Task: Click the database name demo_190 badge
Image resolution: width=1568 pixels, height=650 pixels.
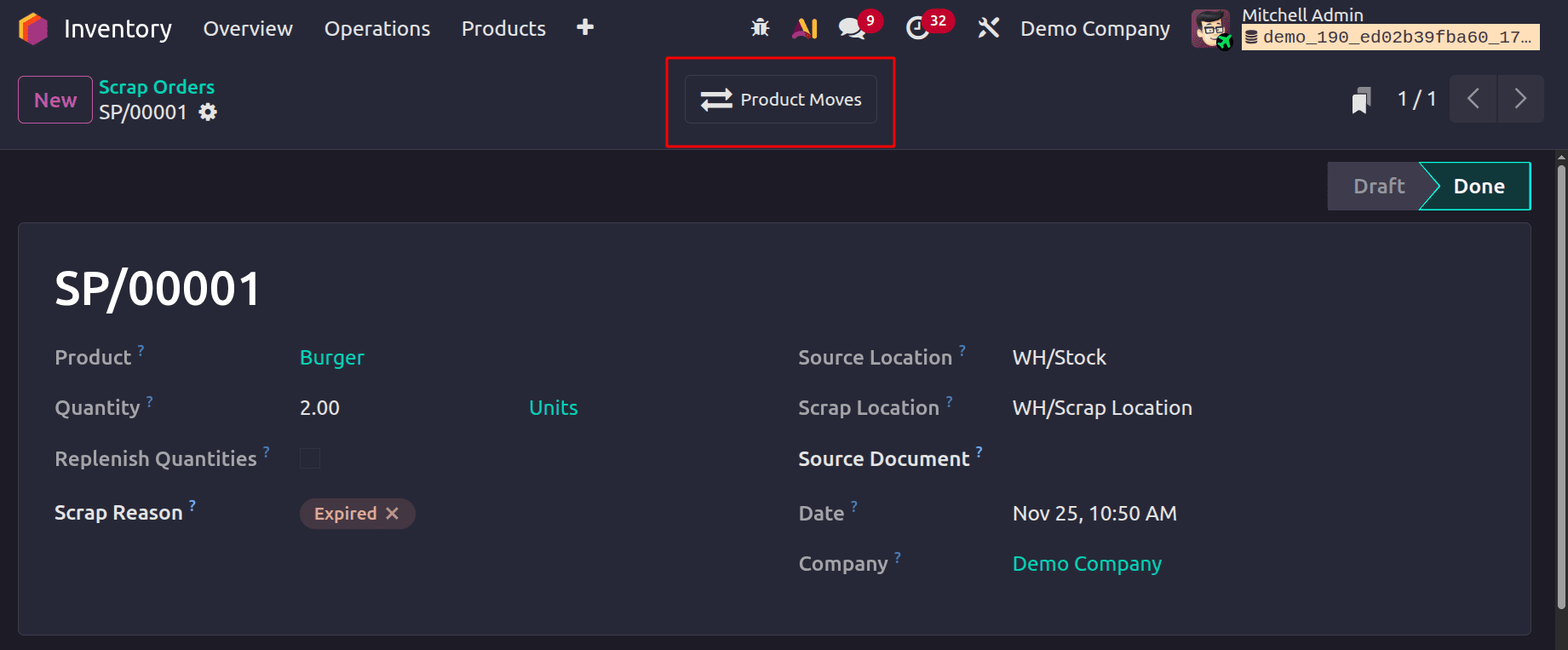Action: pos(1391,37)
